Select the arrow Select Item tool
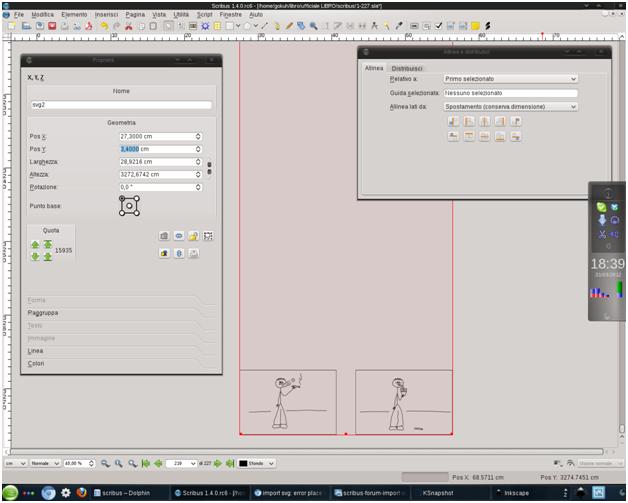Screen dimensions: 628x503 tap(169, 26)
